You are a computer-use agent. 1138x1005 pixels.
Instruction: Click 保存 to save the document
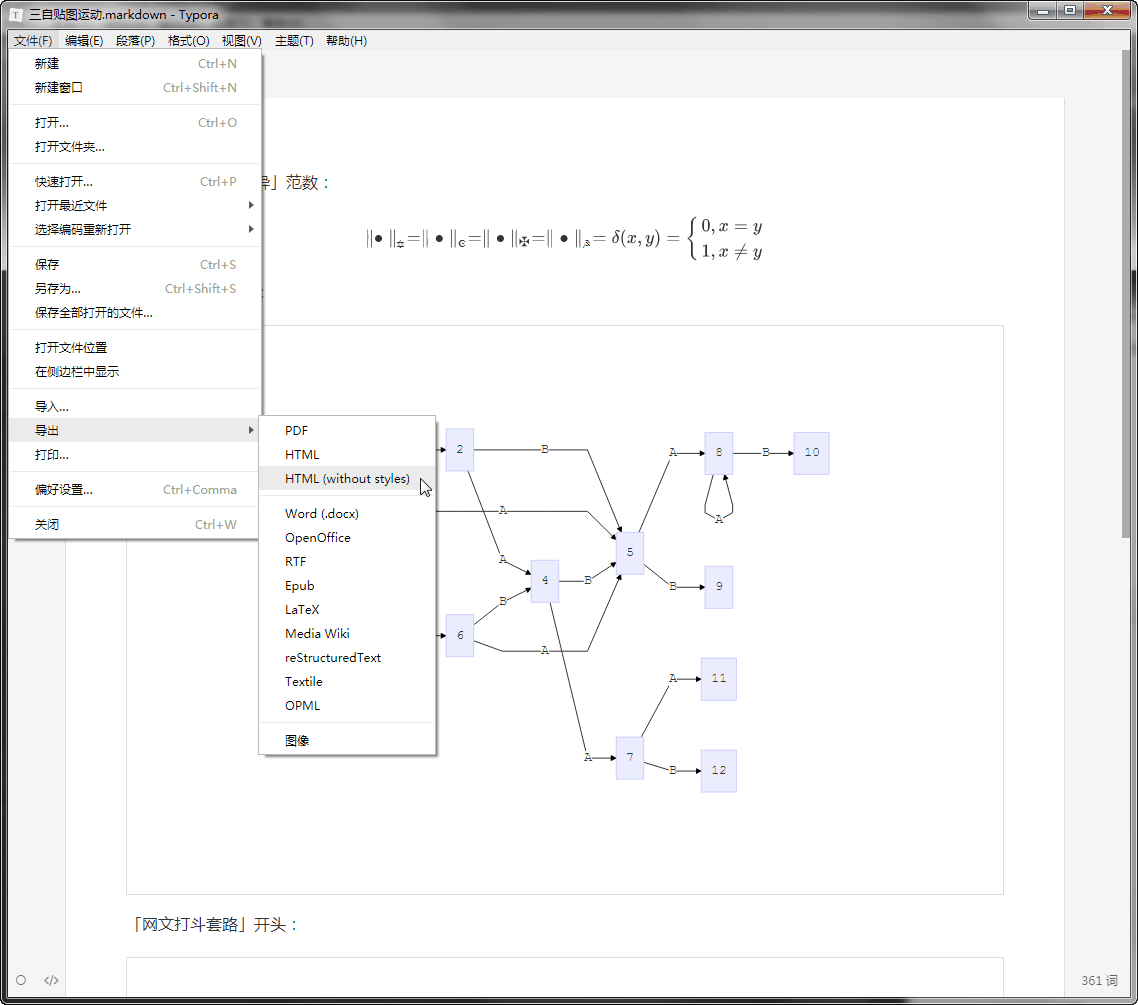pos(135,264)
